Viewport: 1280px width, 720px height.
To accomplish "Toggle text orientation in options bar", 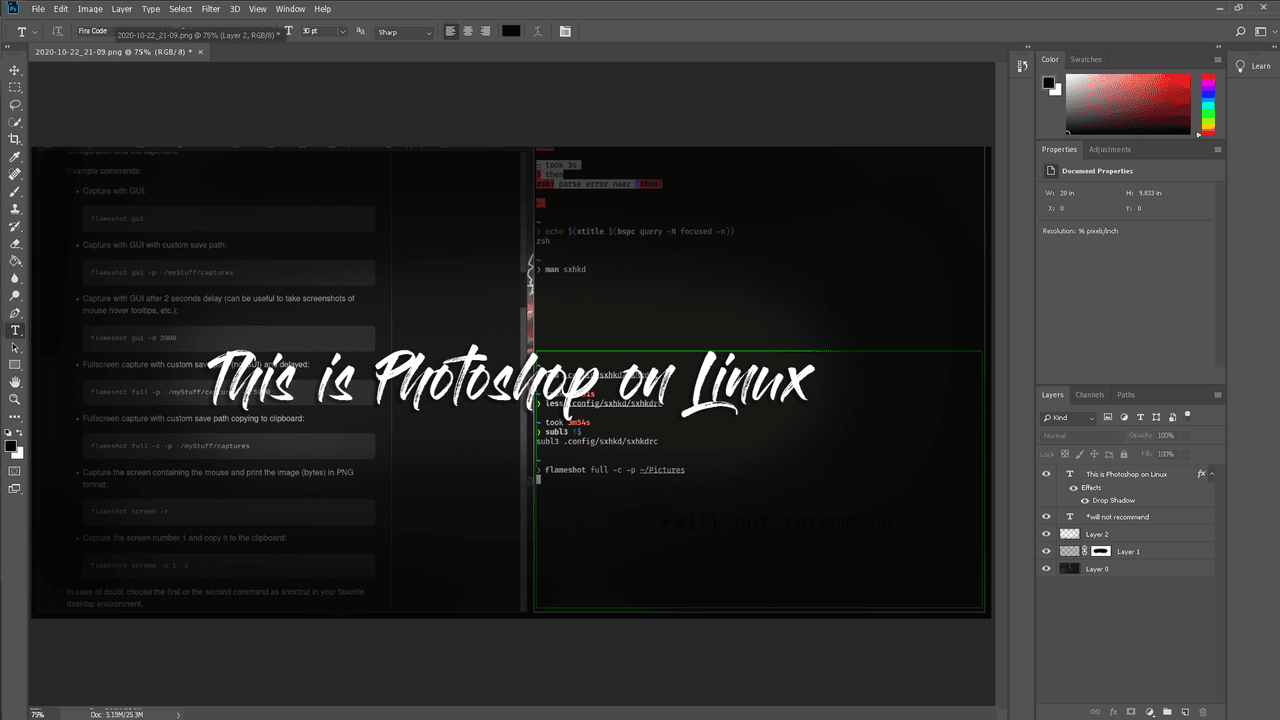I will click(x=57, y=32).
